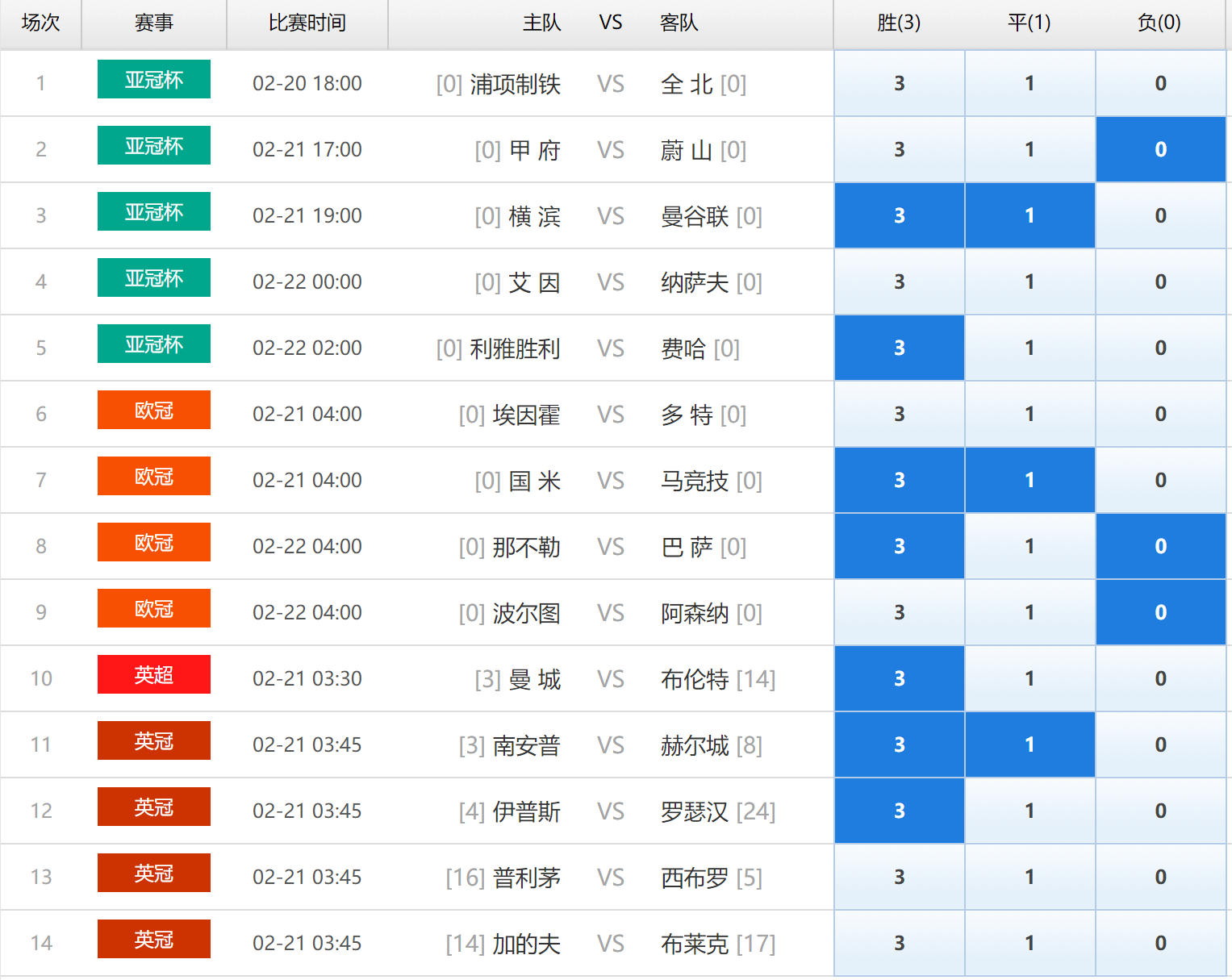
Task: Click the 平(1) column header
Action: coord(1029,23)
